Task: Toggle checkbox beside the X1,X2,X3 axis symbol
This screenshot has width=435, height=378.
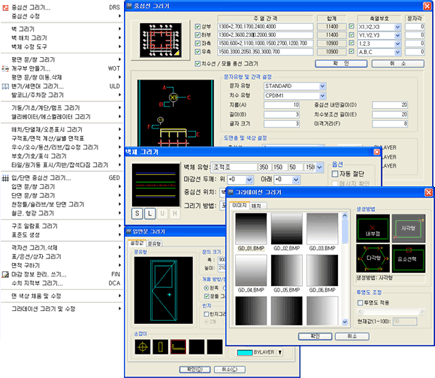Action: [351, 26]
